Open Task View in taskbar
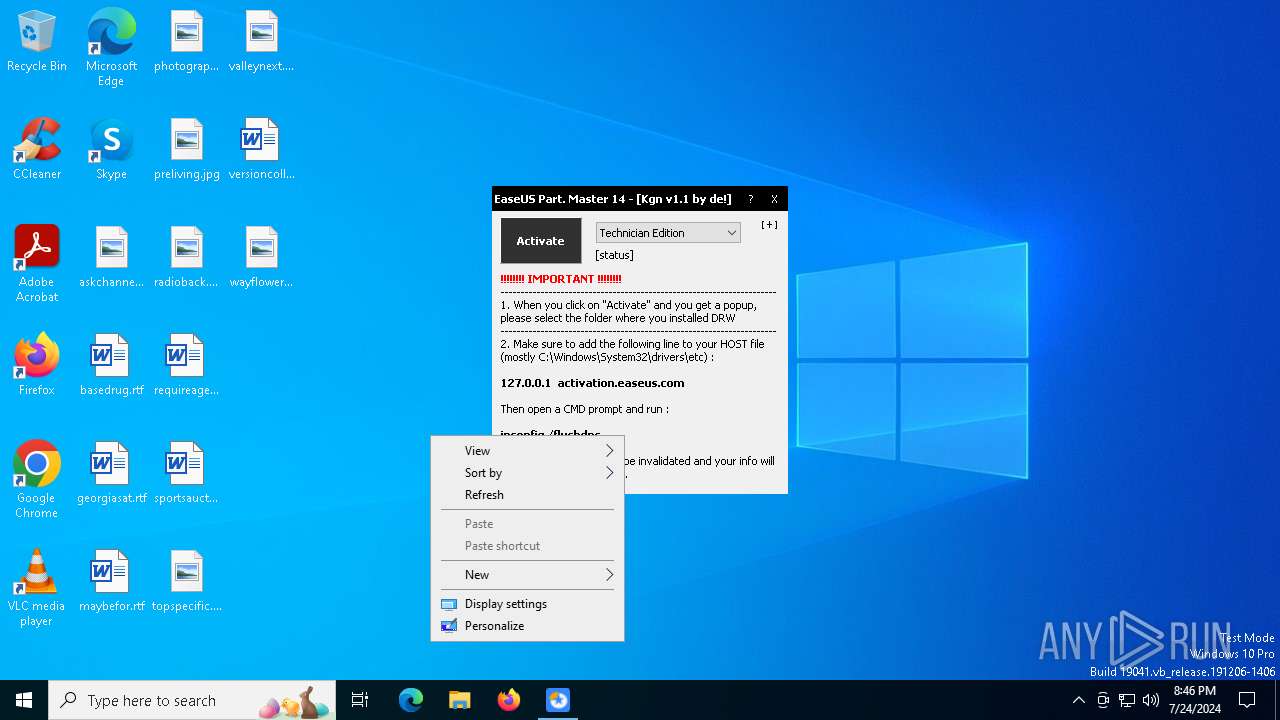 pyautogui.click(x=360, y=700)
